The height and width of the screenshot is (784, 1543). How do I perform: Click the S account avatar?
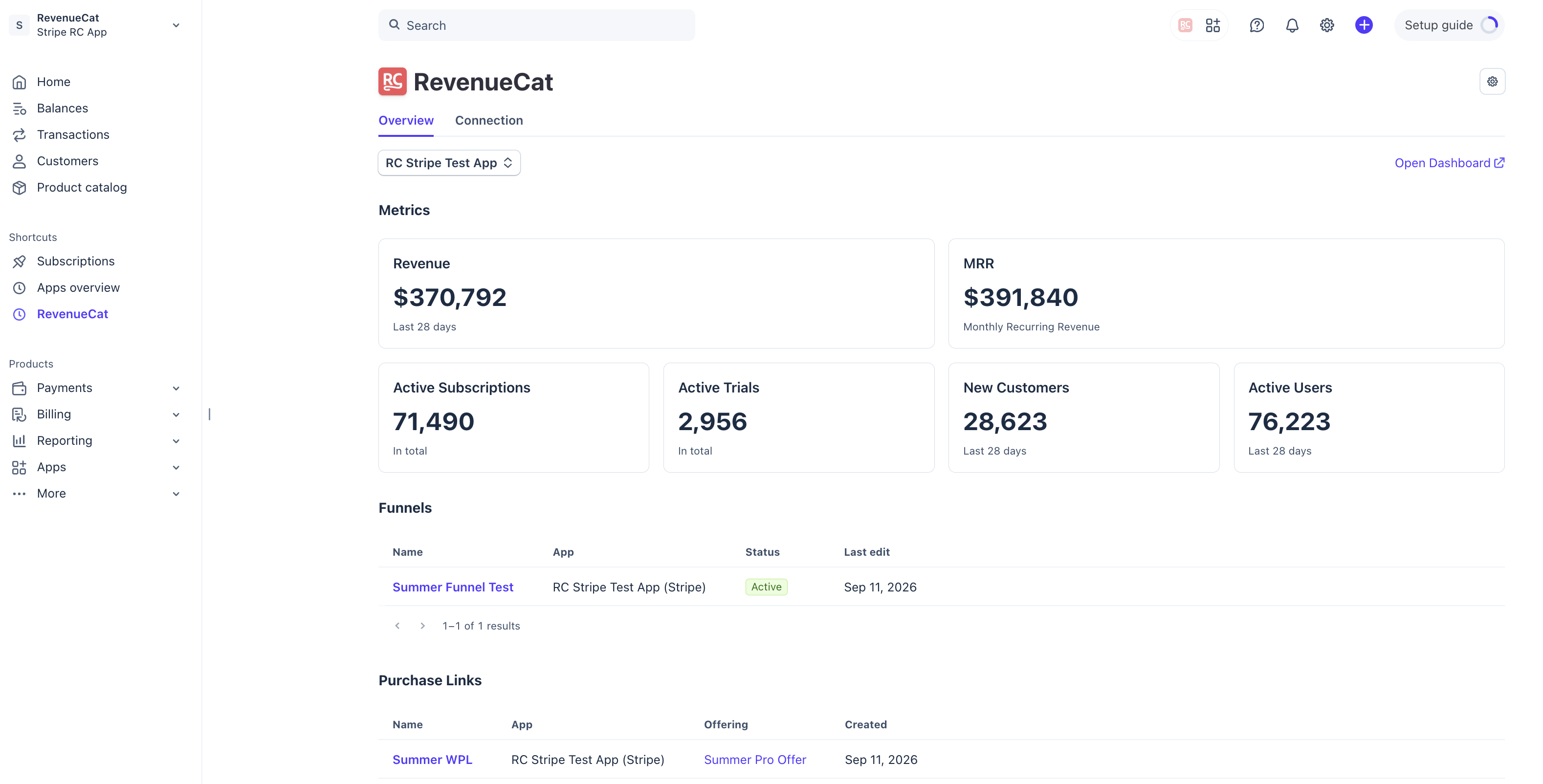point(19,25)
